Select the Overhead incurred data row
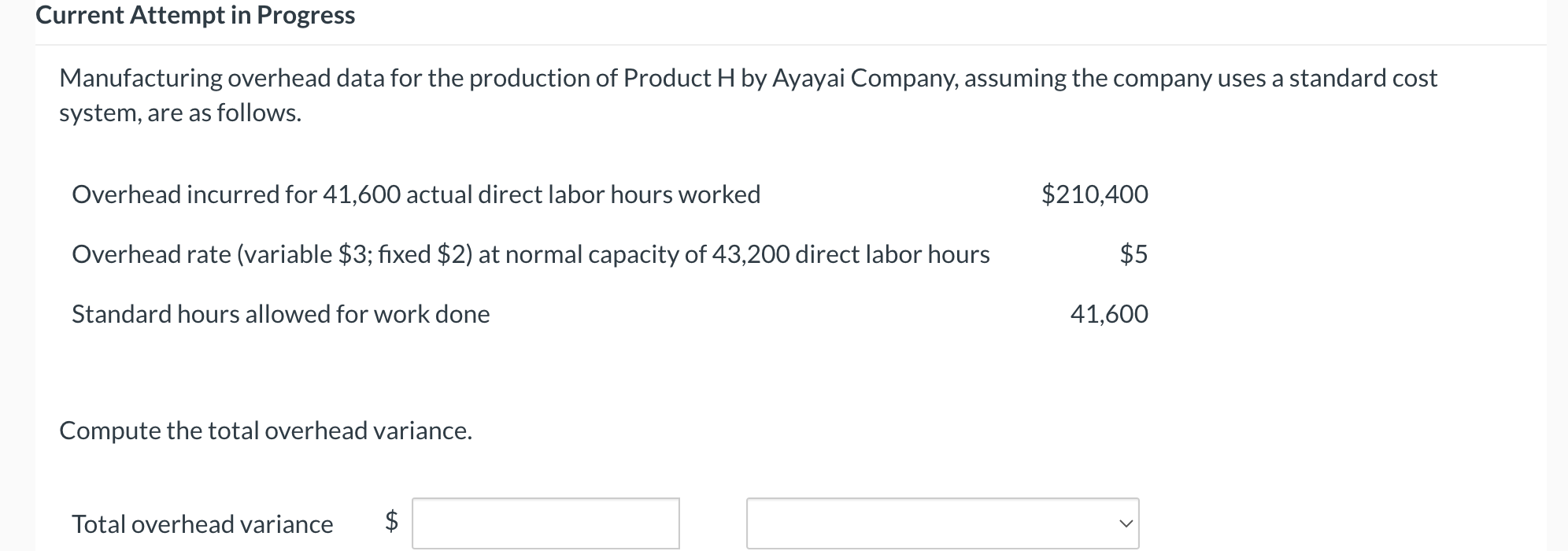This screenshot has width=1568, height=551. point(416,194)
